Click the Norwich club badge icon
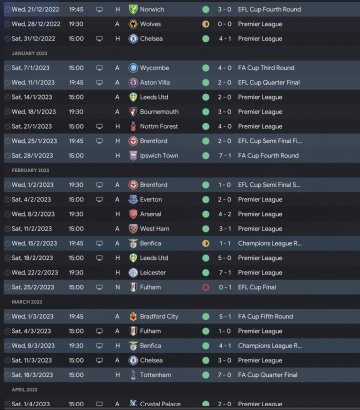The width and height of the screenshot is (360, 410). [x=133, y=9]
